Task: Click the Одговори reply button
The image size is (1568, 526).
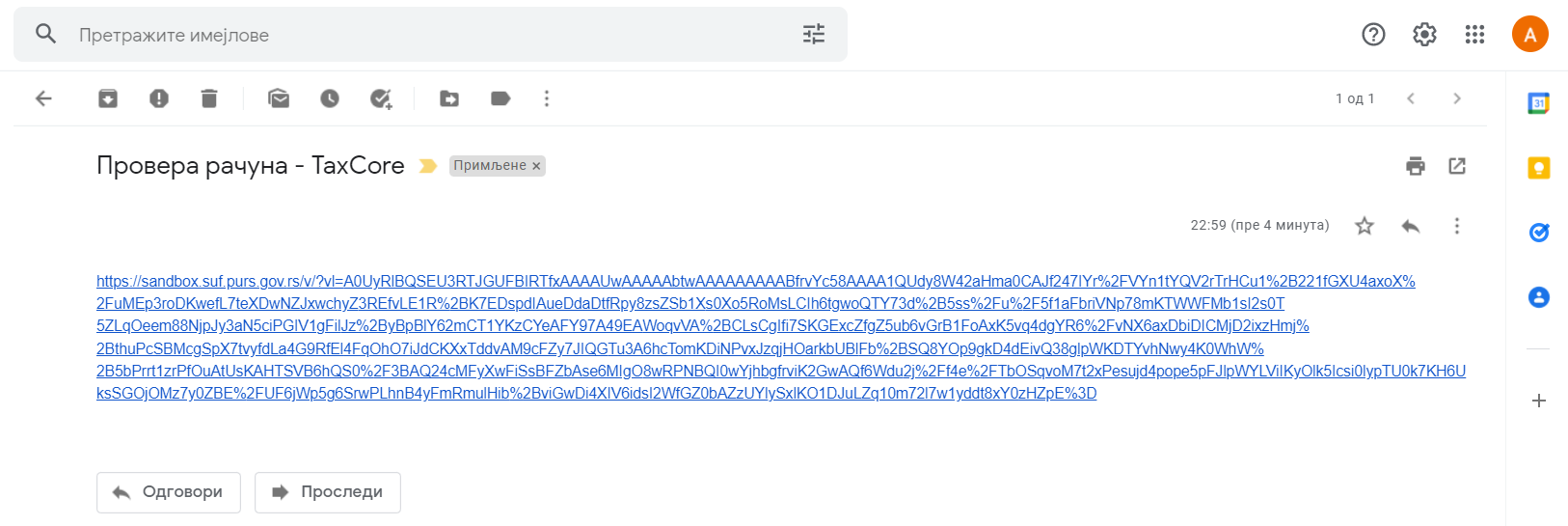Action: tap(169, 492)
